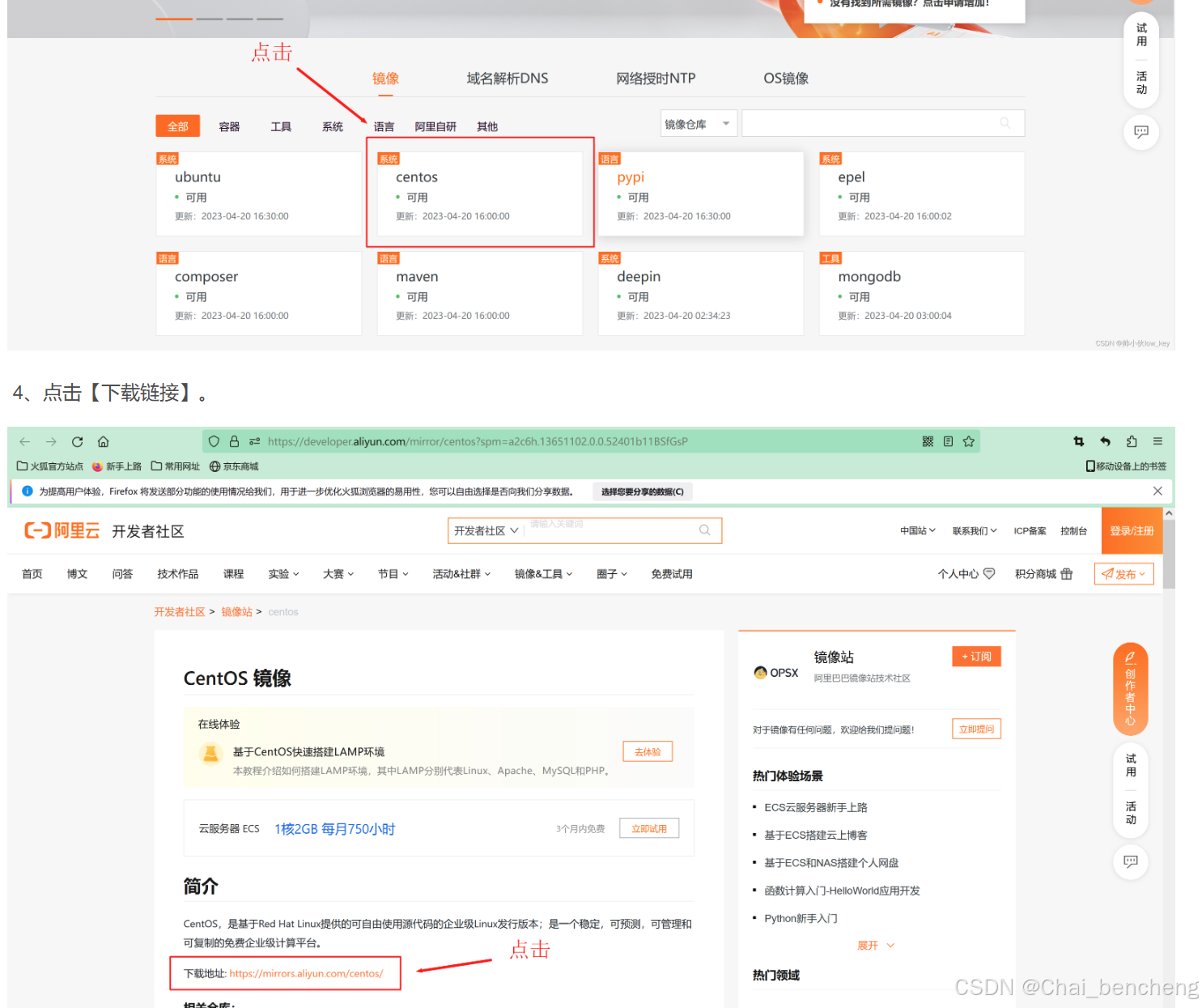Image resolution: width=1202 pixels, height=1008 pixels.
Task: Expand the 联系我们 dropdown
Action: (975, 531)
